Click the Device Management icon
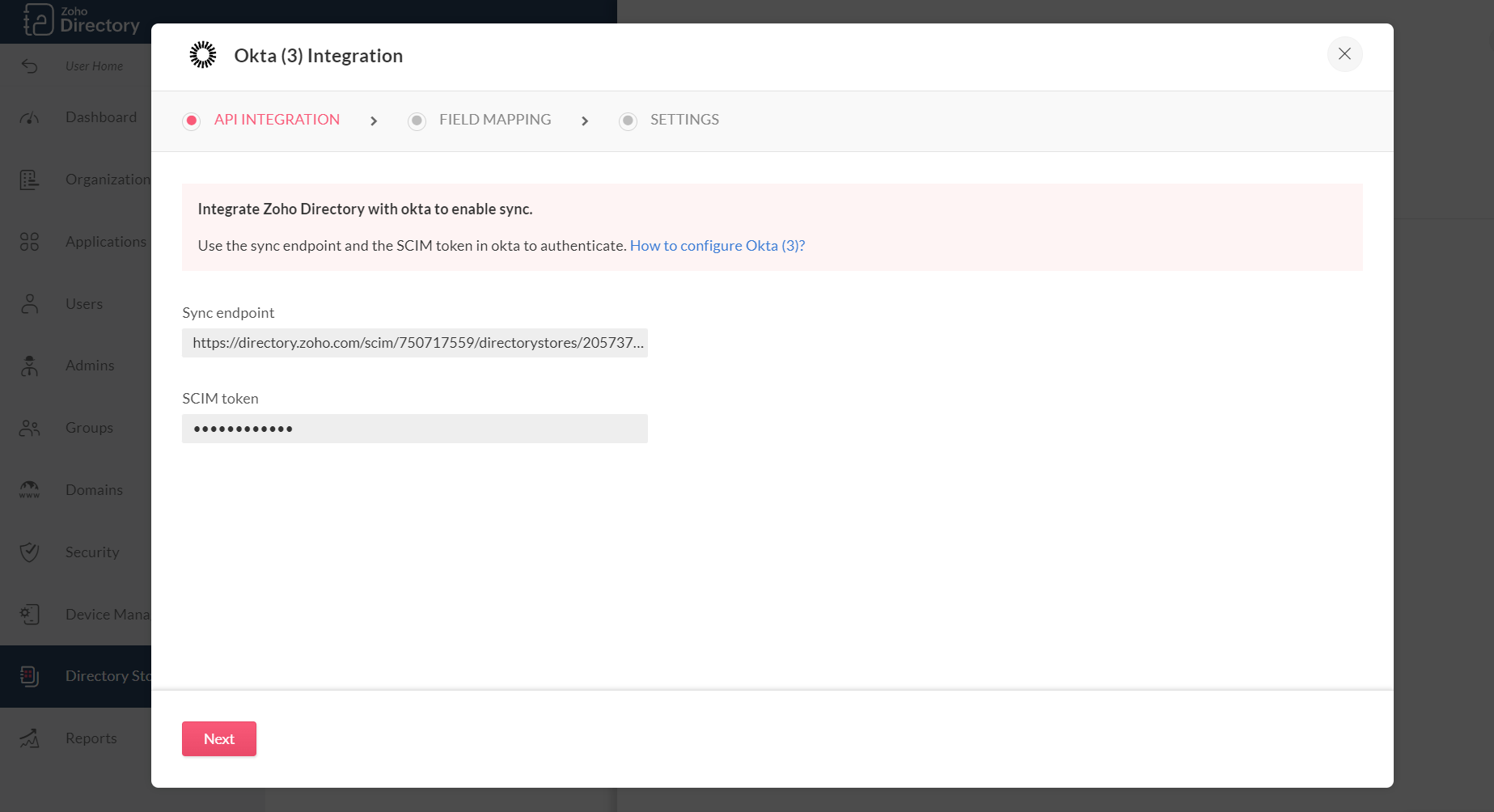The image size is (1494, 812). click(x=30, y=615)
